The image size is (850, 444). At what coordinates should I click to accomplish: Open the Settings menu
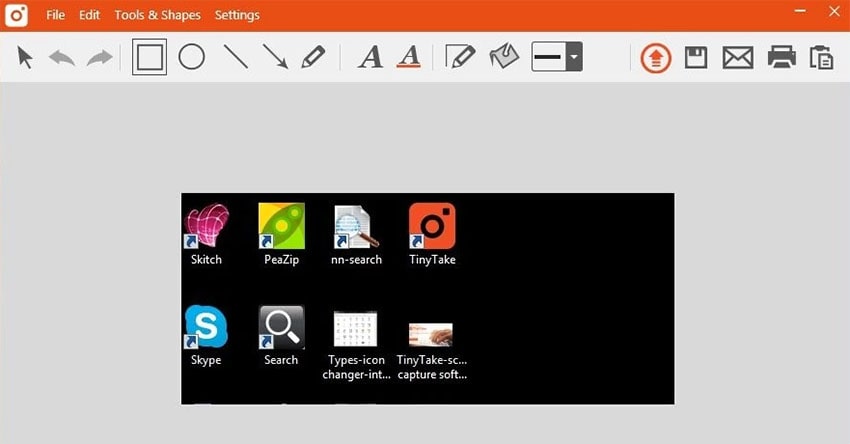pos(237,15)
